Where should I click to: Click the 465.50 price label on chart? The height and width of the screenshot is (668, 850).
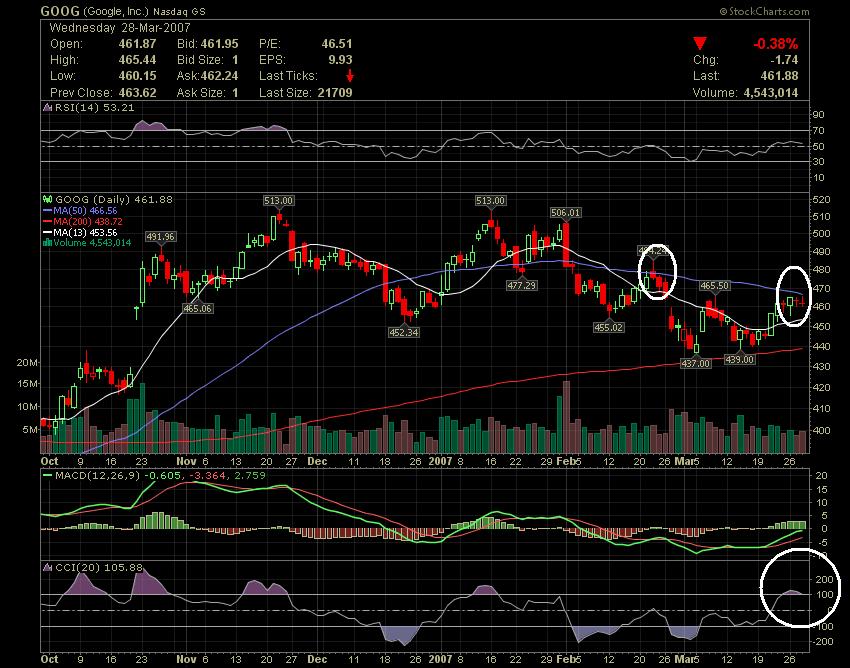pos(714,285)
